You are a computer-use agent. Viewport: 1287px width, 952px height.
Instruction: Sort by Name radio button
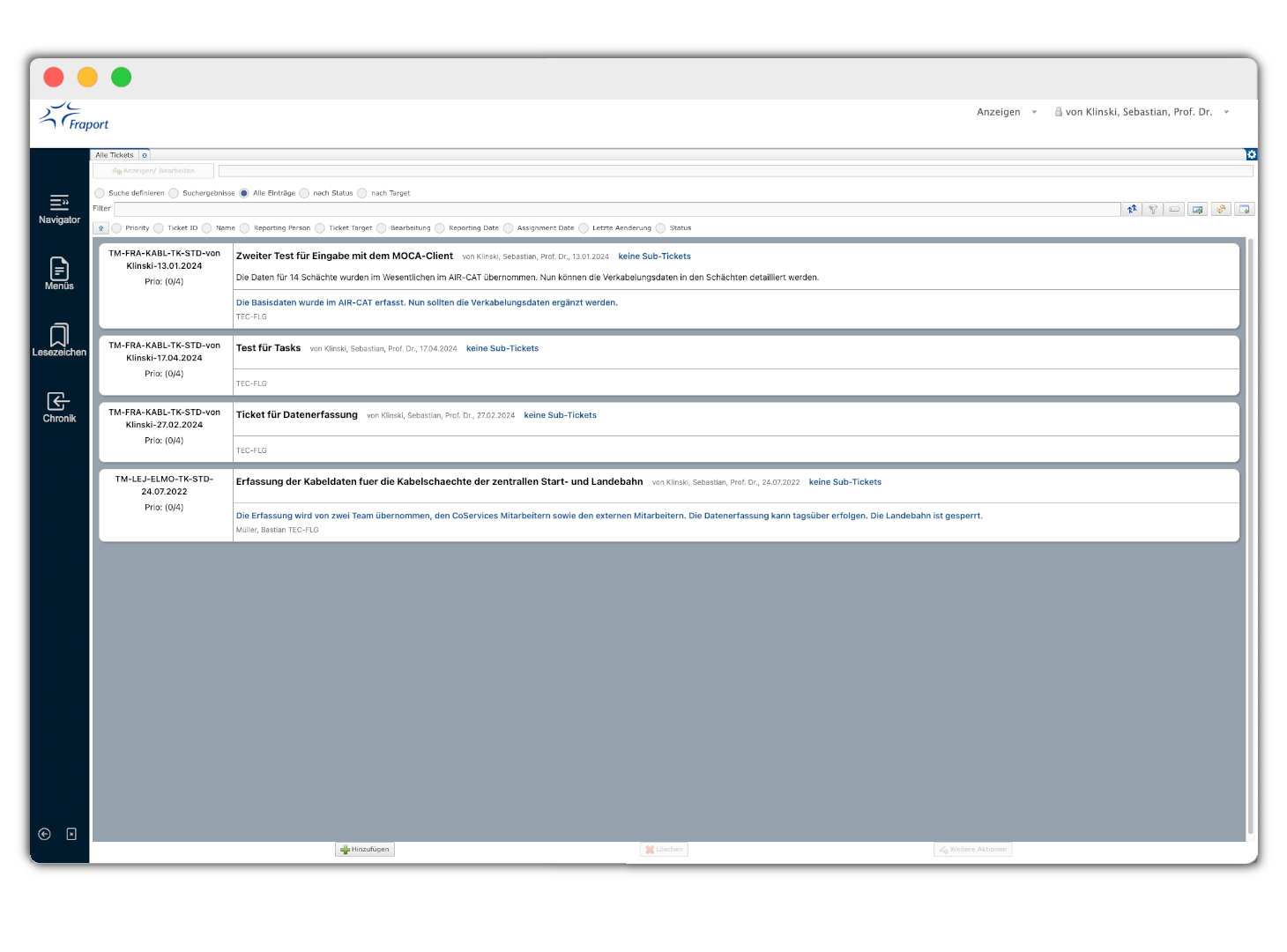(207, 228)
